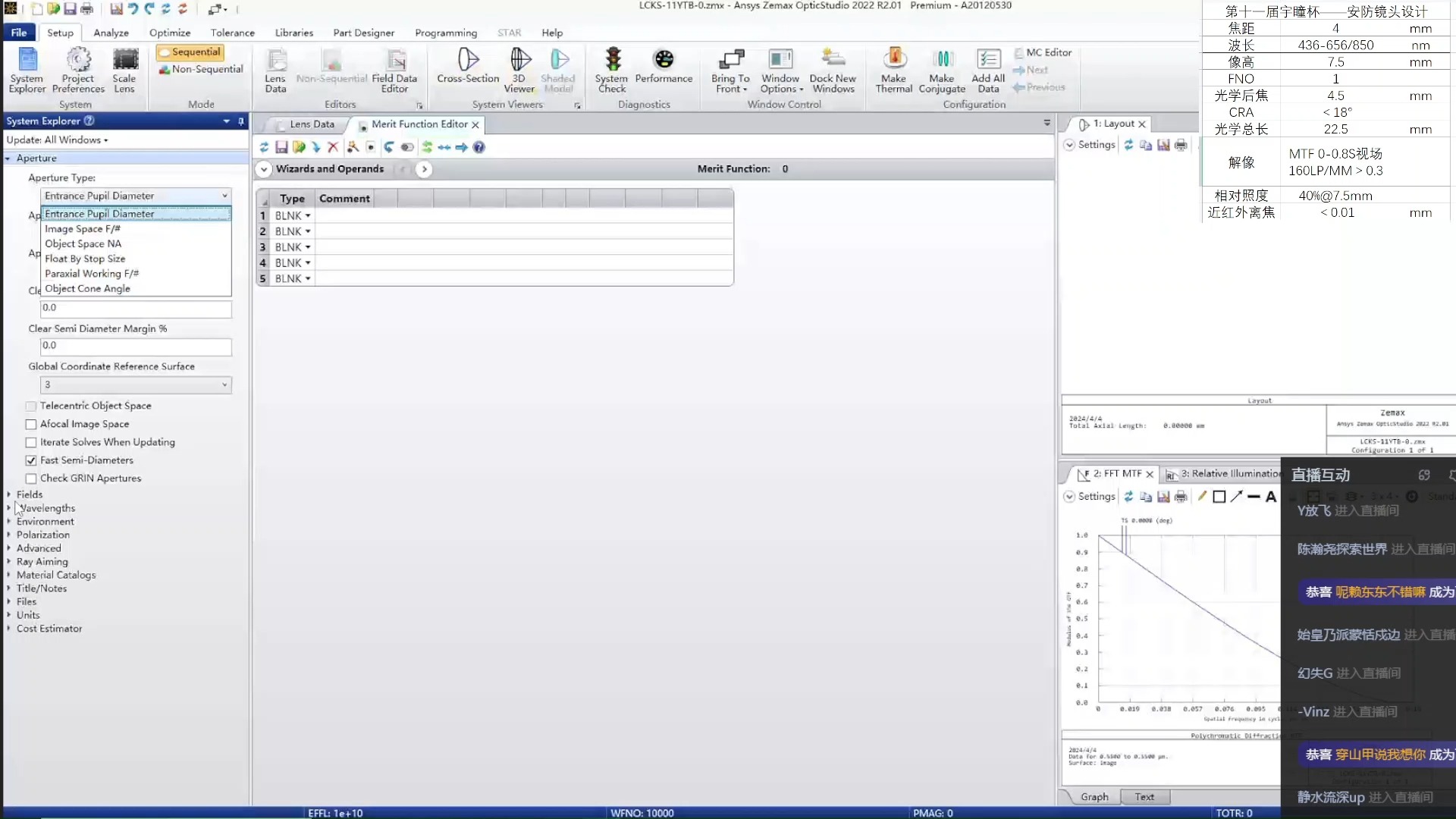Open the Optimize ribbon tab

pos(170,33)
